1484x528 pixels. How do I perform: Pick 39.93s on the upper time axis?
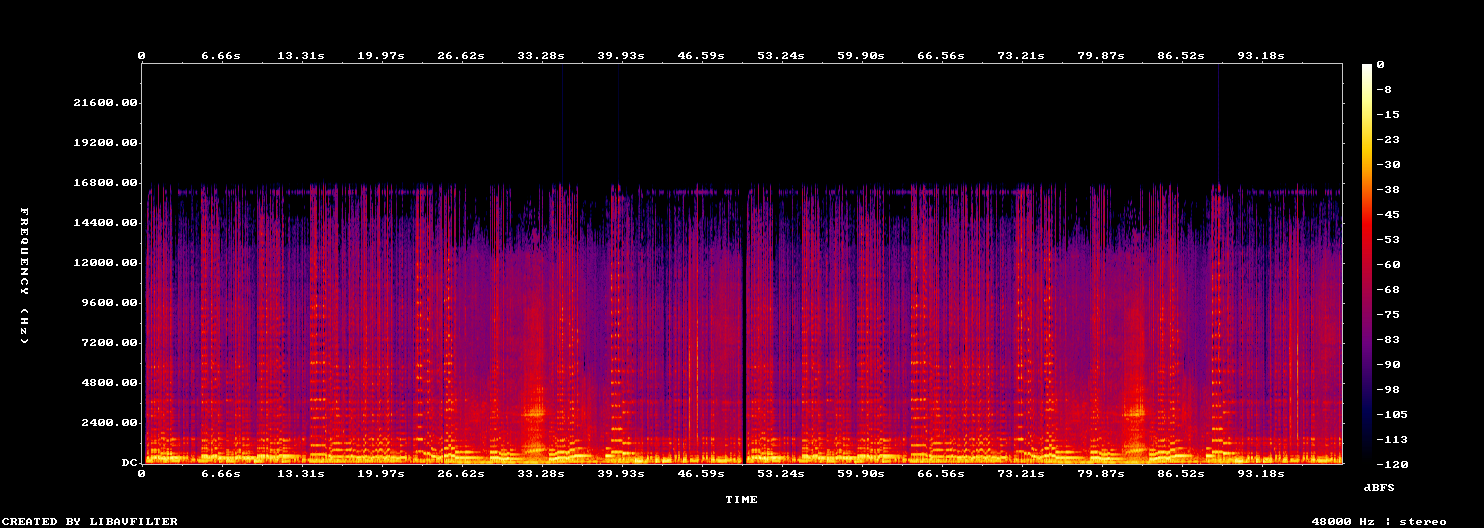coord(621,55)
